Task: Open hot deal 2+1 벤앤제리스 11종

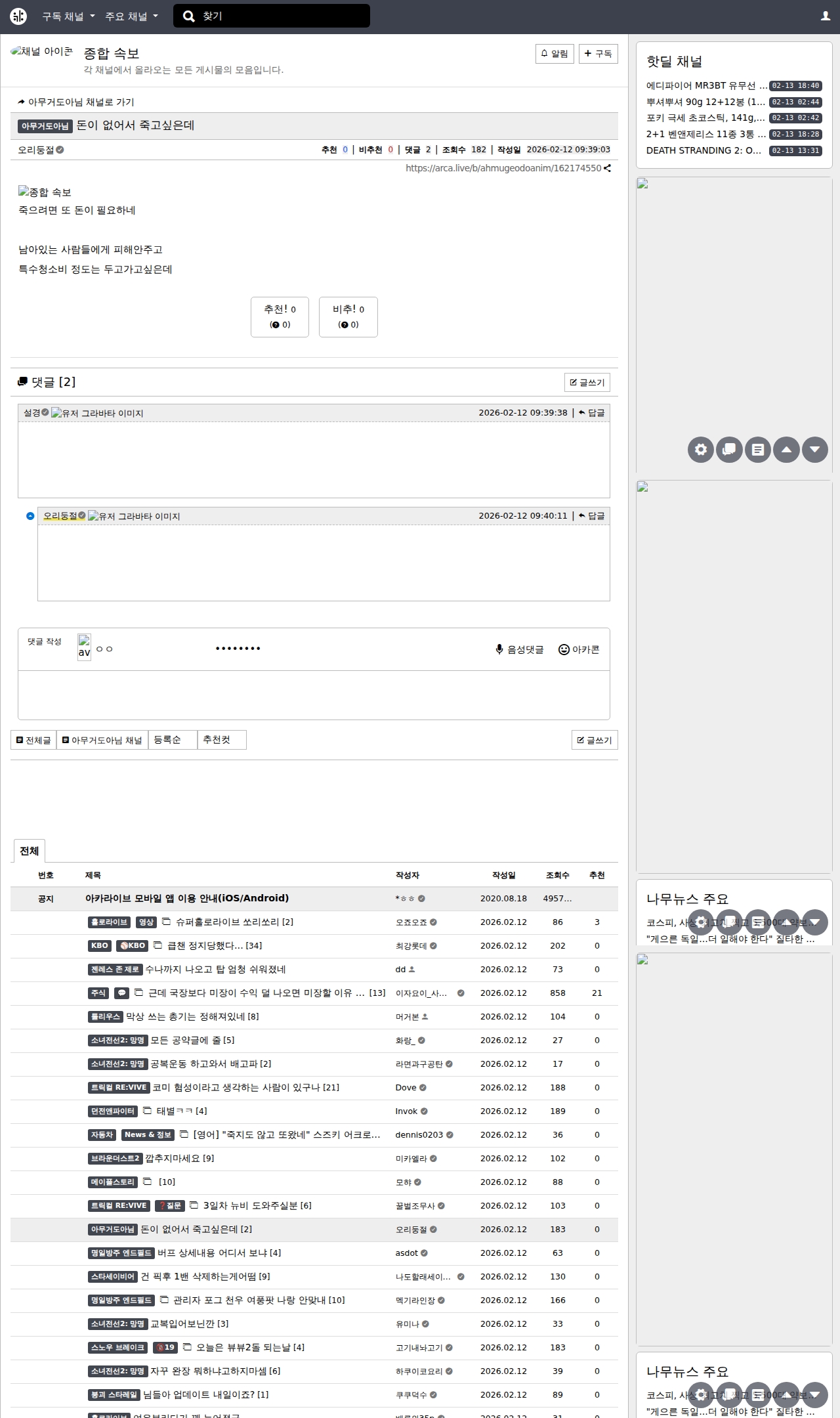Action: pyautogui.click(x=706, y=134)
